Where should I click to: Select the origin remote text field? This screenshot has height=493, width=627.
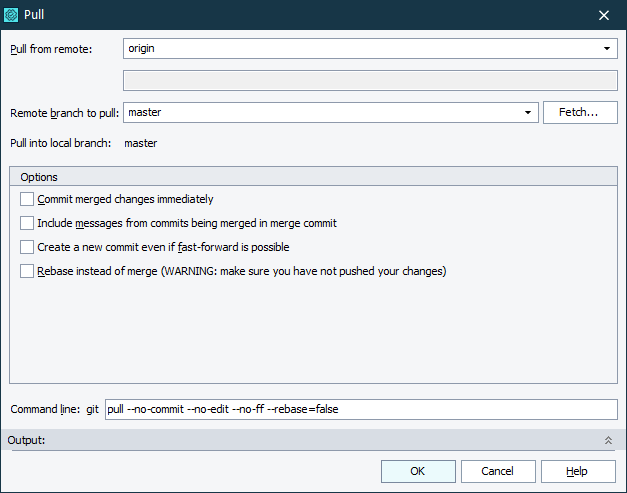point(360,48)
